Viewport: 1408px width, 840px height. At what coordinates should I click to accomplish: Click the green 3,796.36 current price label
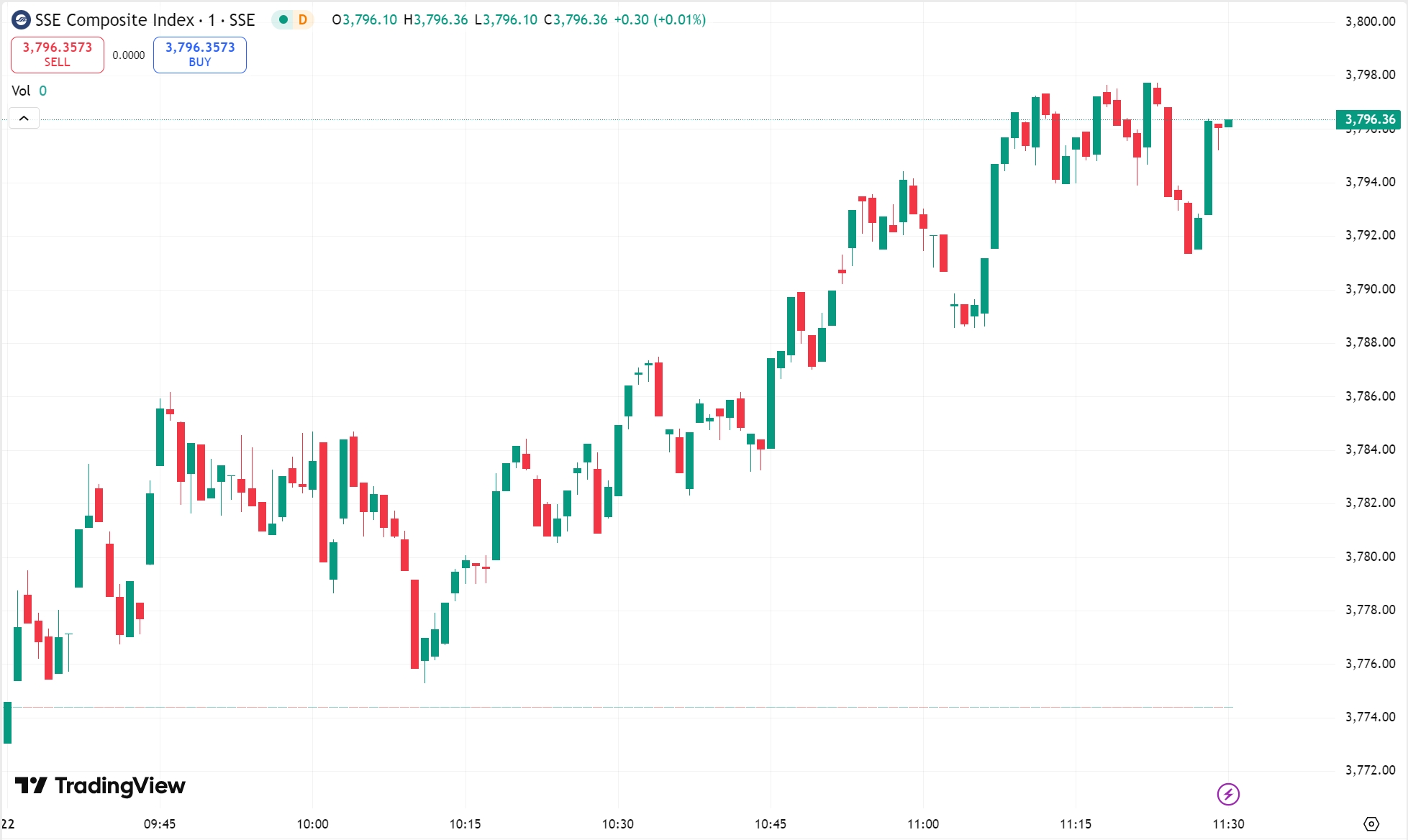[x=1369, y=119]
